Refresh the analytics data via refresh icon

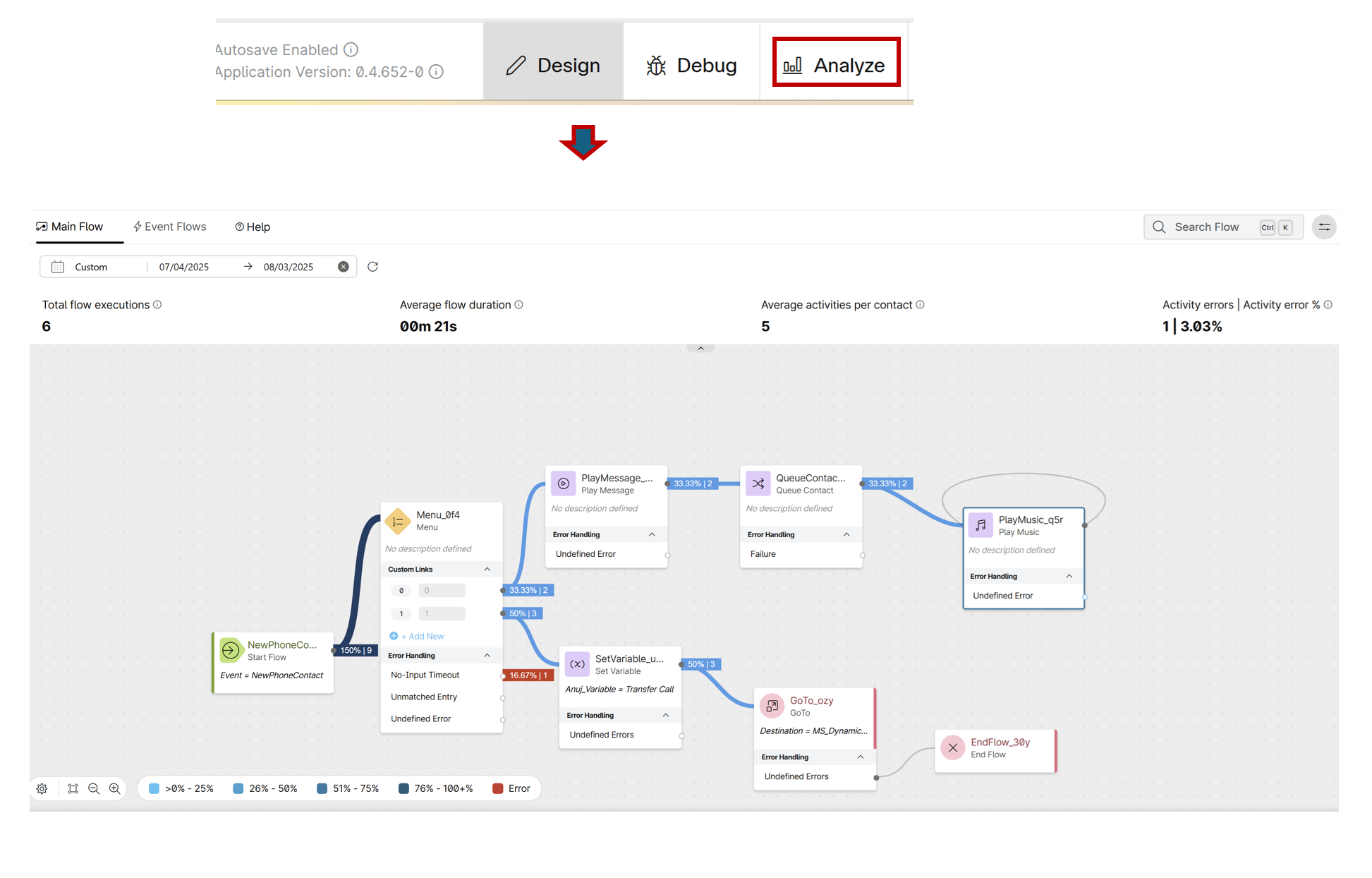click(x=373, y=267)
